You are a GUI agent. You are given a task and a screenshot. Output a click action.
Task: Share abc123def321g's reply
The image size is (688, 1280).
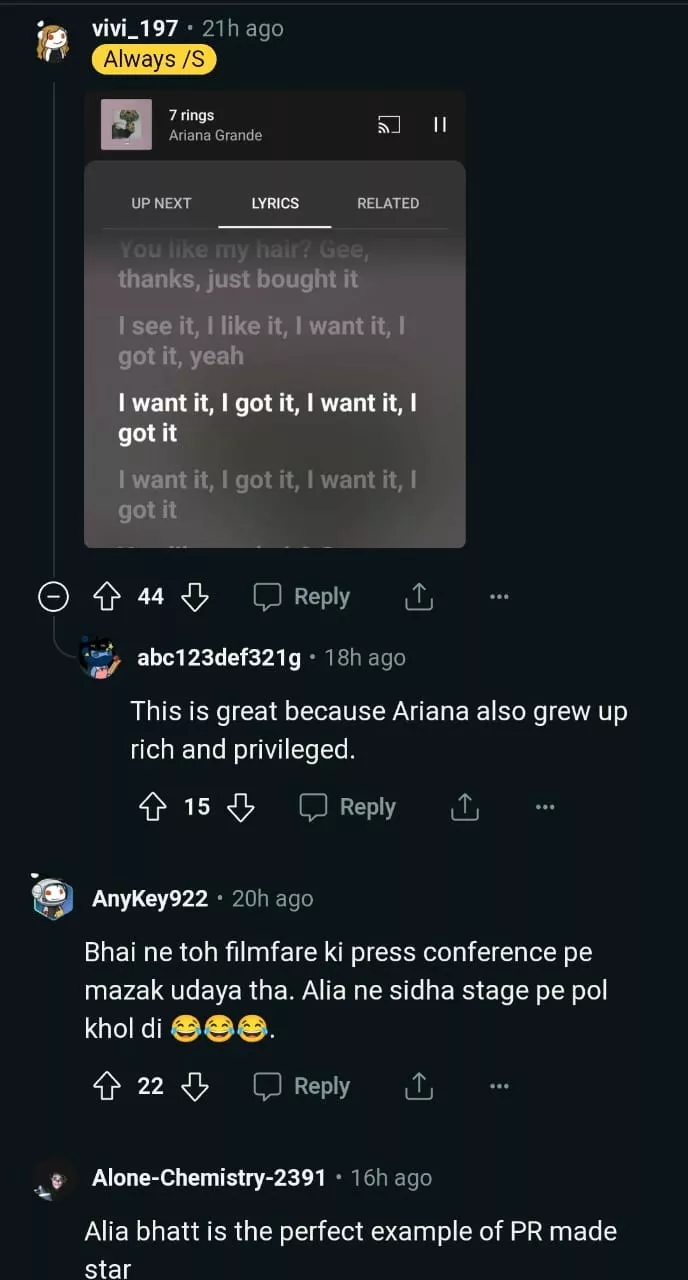click(x=465, y=807)
